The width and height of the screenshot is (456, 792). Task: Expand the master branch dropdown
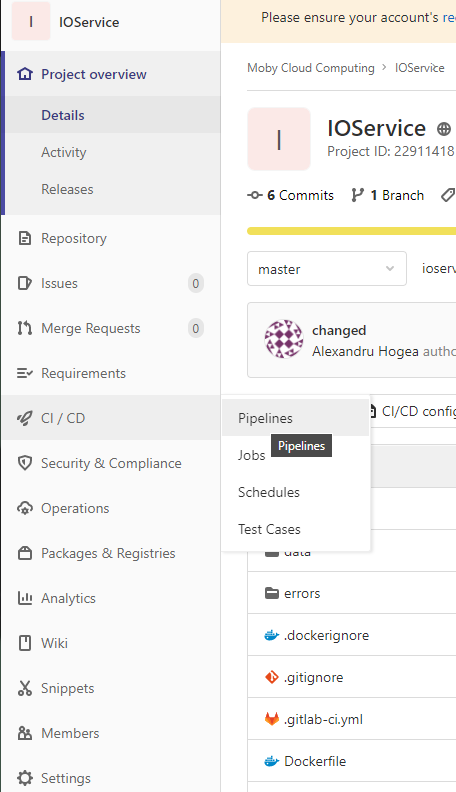point(327,269)
